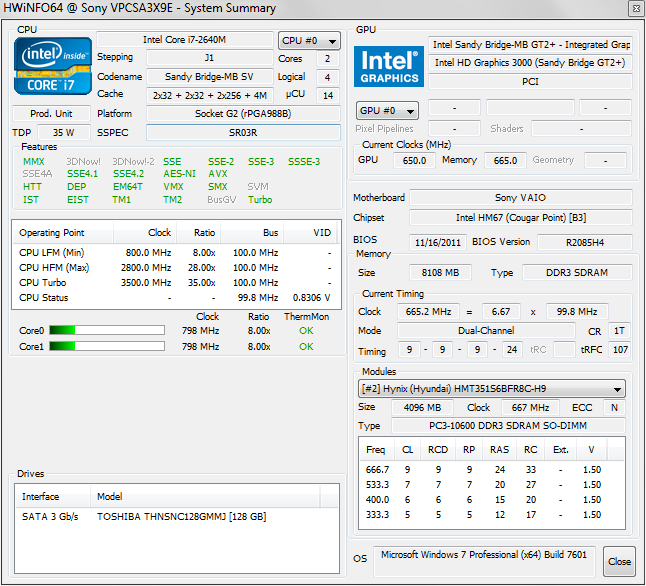Select the 533.3 frequency timing row
Image resolution: width=646 pixels, height=586 pixels.
coord(492,485)
